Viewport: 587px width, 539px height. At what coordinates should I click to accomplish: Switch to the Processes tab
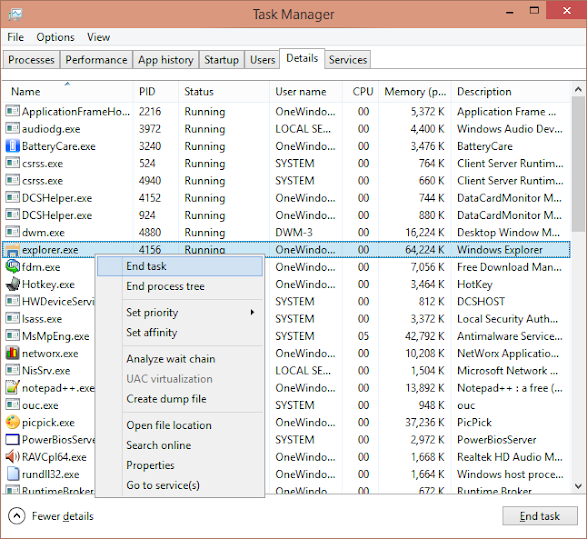tap(31, 60)
